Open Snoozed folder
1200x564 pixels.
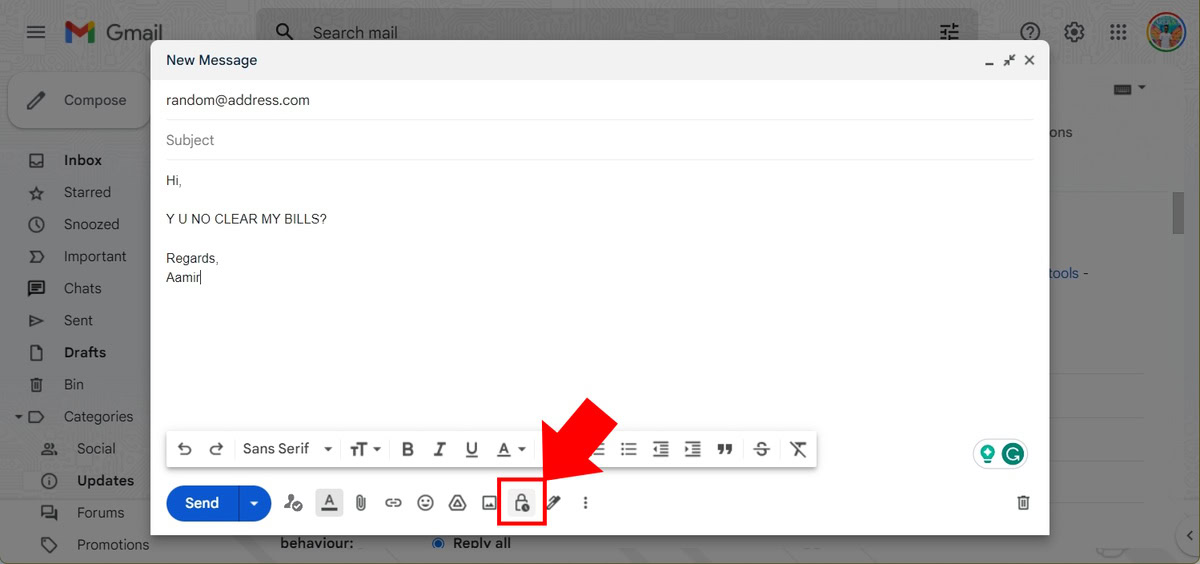91,224
